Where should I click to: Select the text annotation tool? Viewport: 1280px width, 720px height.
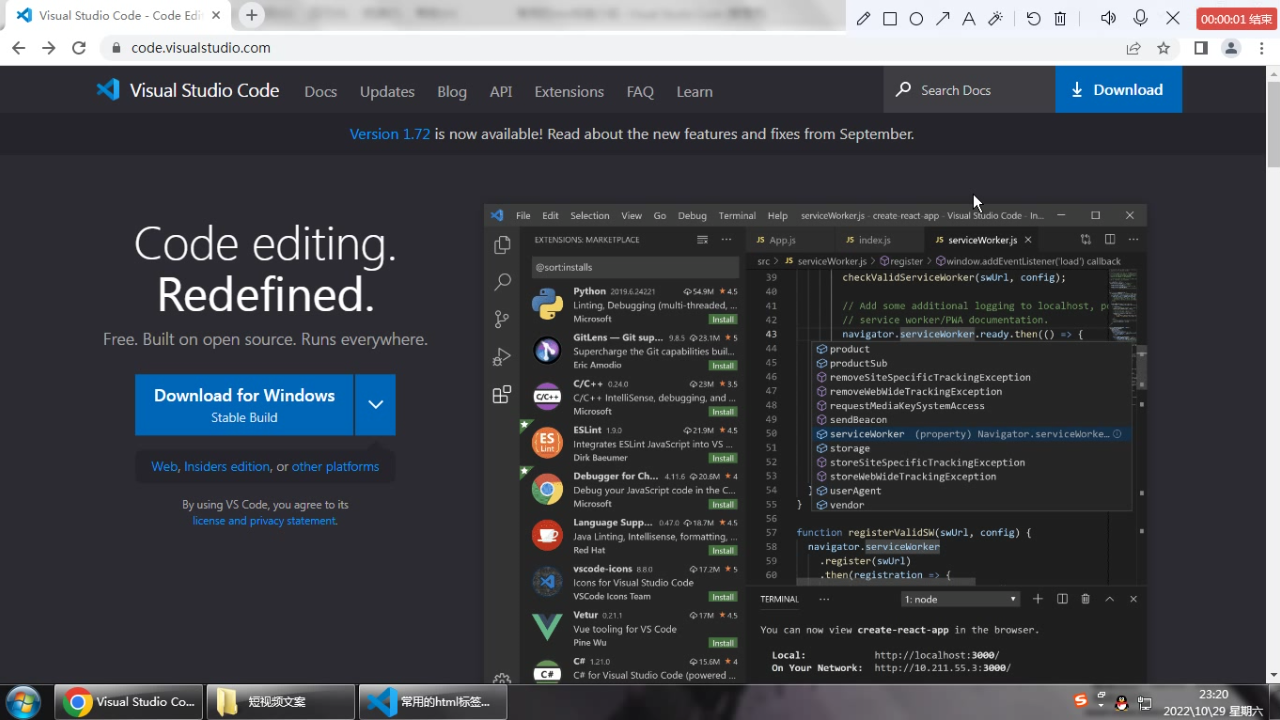[x=968, y=19]
